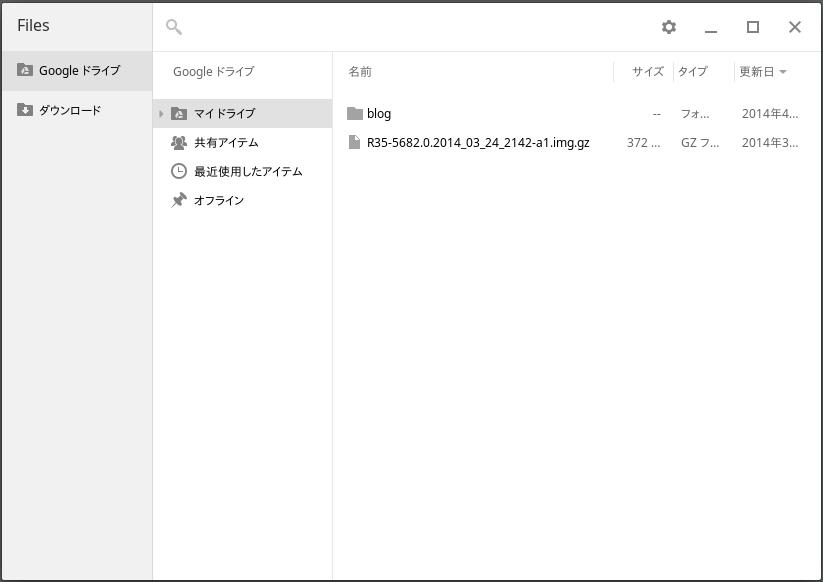Click the ダウンロード folder icon

click(25, 110)
